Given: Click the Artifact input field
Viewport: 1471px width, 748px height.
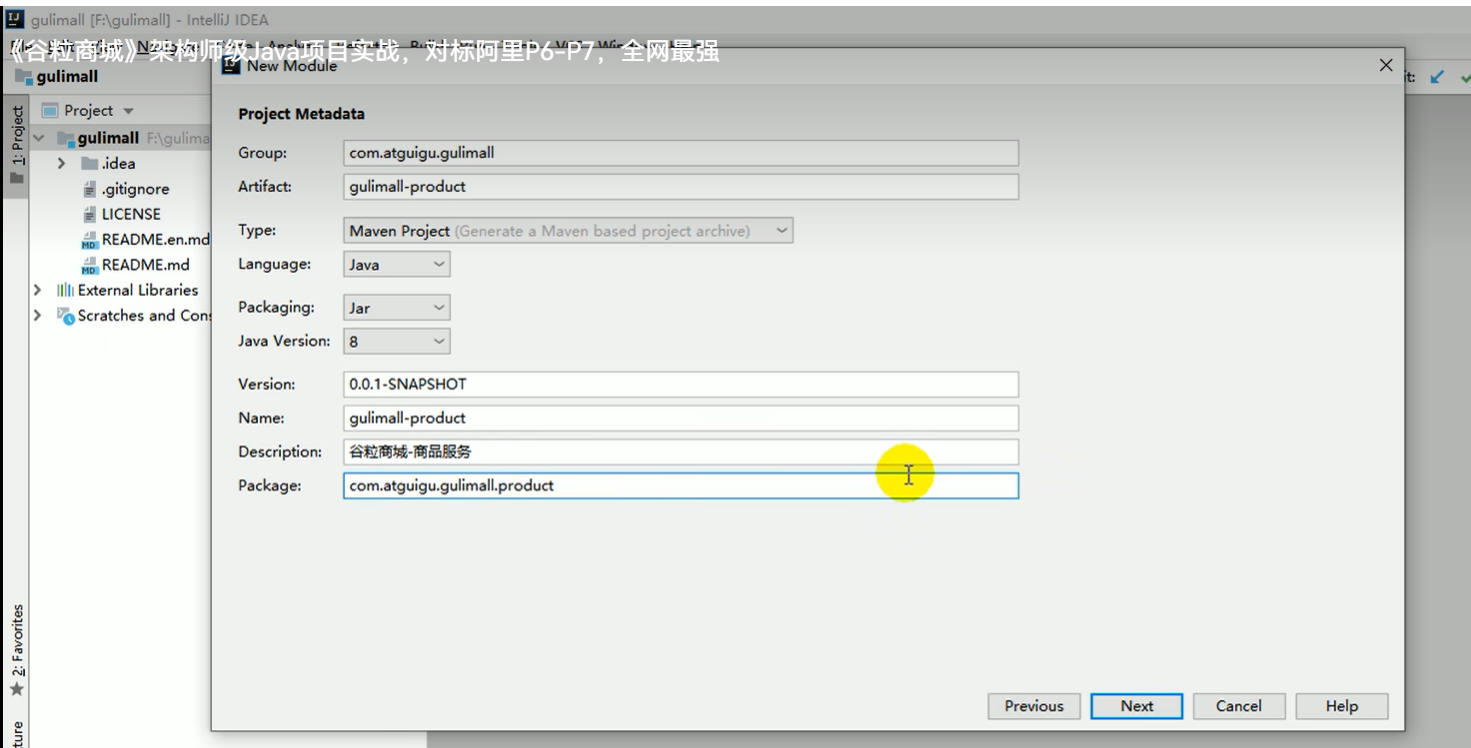Looking at the screenshot, I should pyautogui.click(x=681, y=186).
